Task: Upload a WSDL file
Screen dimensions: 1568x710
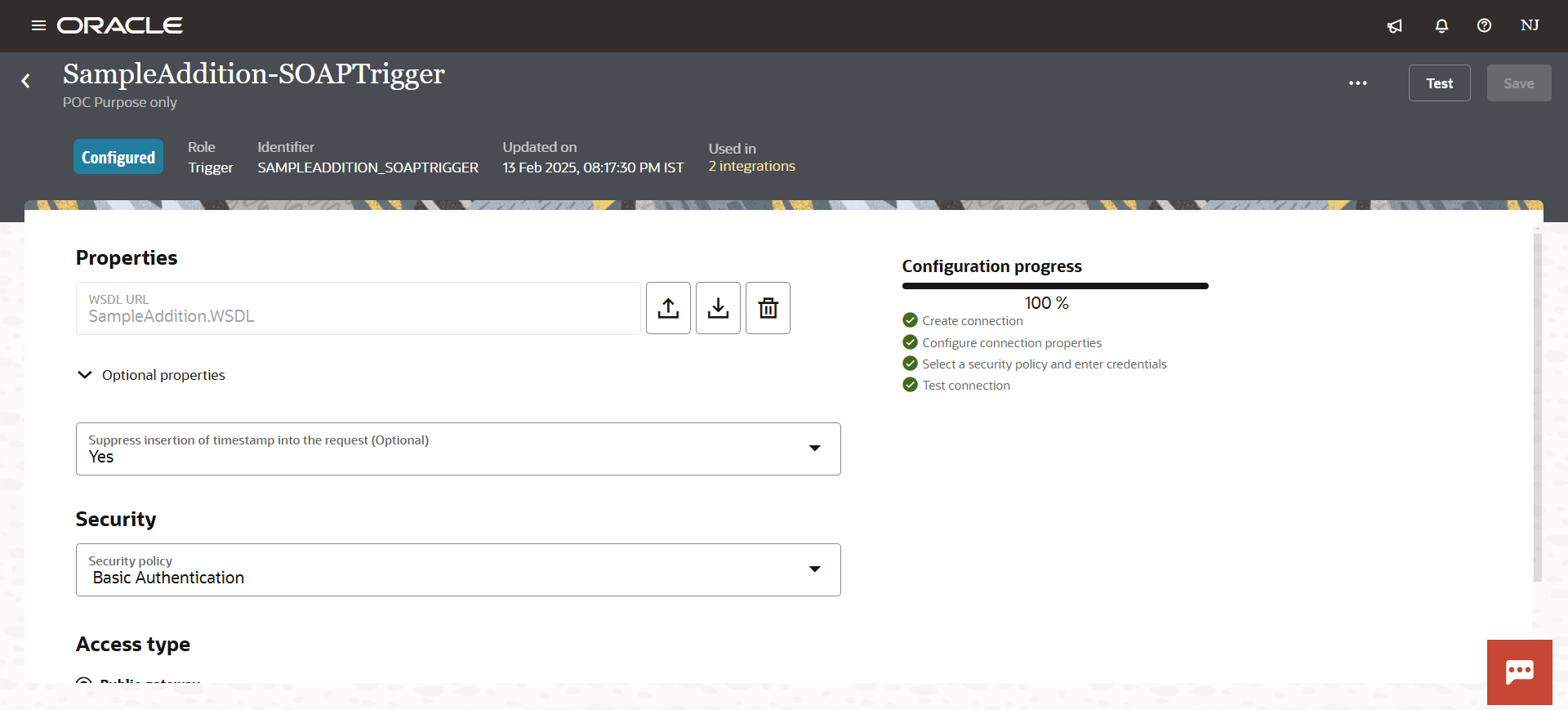Action: 668,308
